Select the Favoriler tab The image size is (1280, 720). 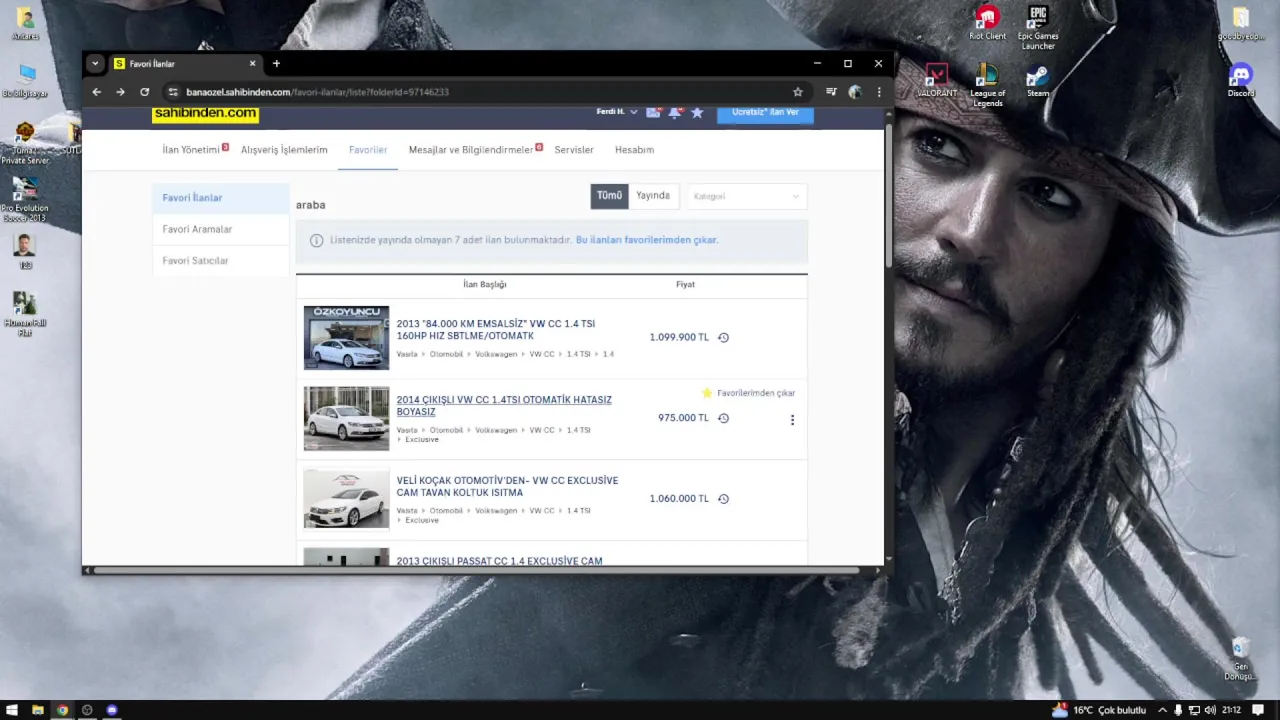(x=368, y=150)
